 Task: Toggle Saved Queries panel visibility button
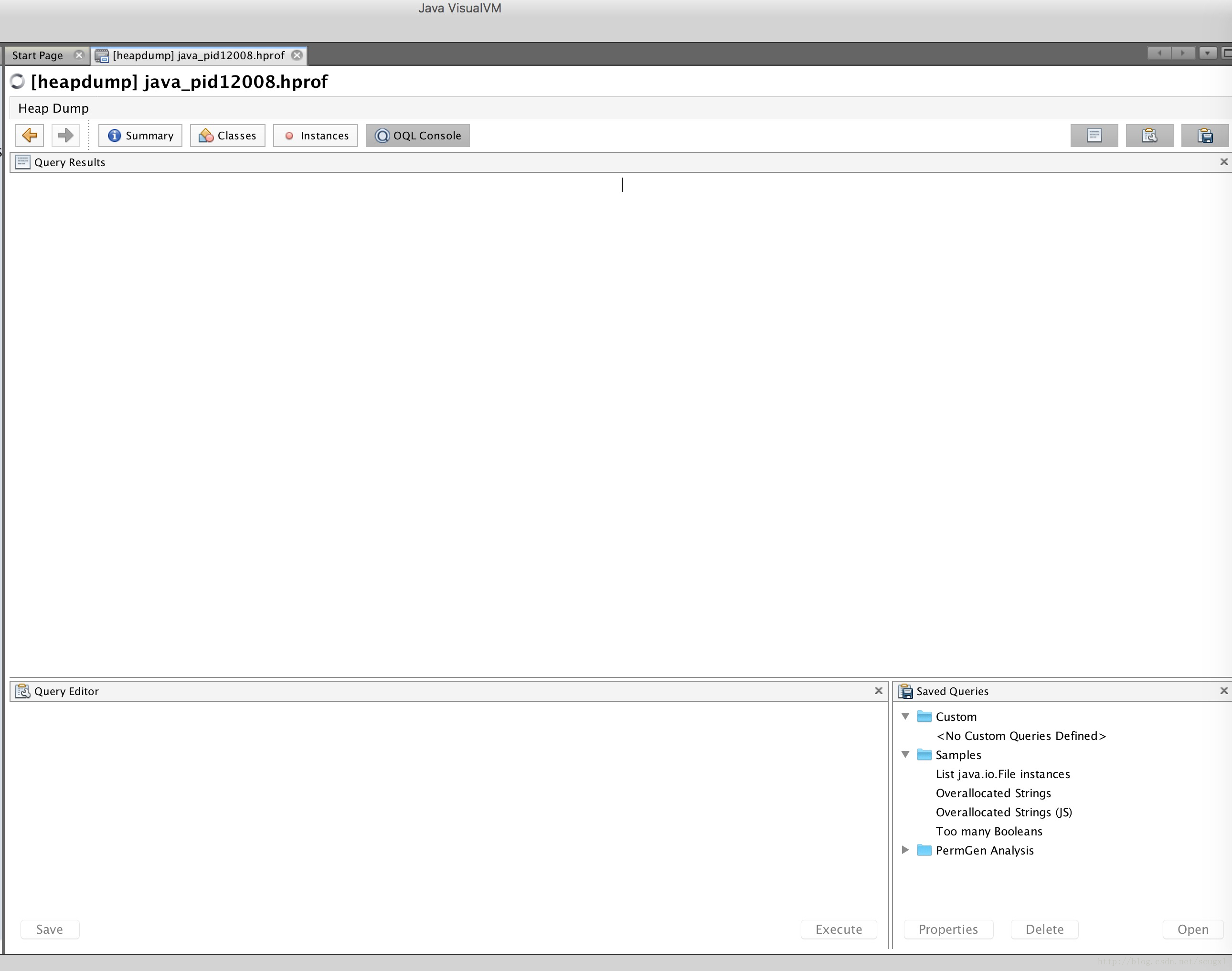tap(1205, 135)
